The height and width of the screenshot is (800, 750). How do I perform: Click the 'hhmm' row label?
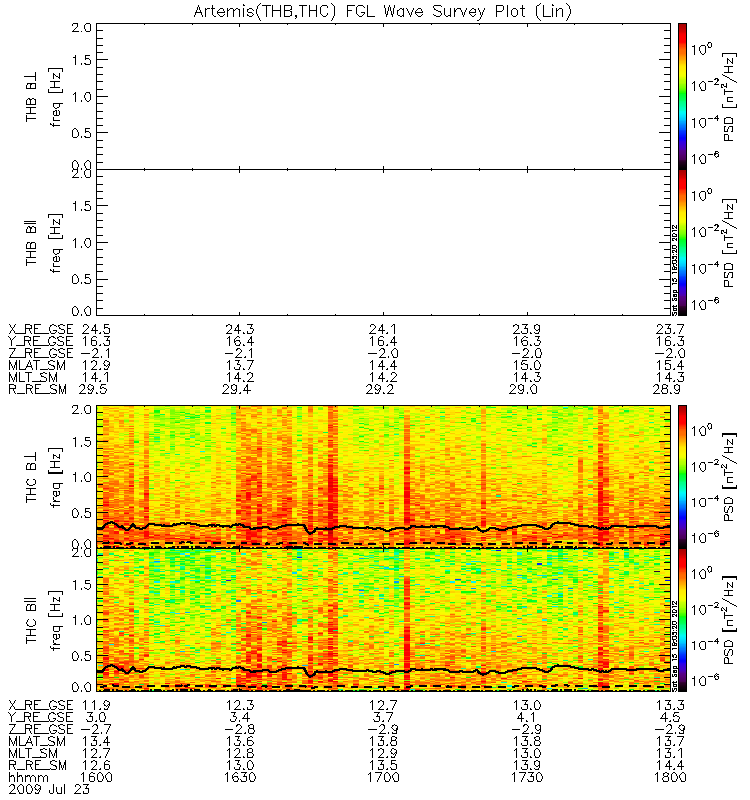tap(29, 778)
